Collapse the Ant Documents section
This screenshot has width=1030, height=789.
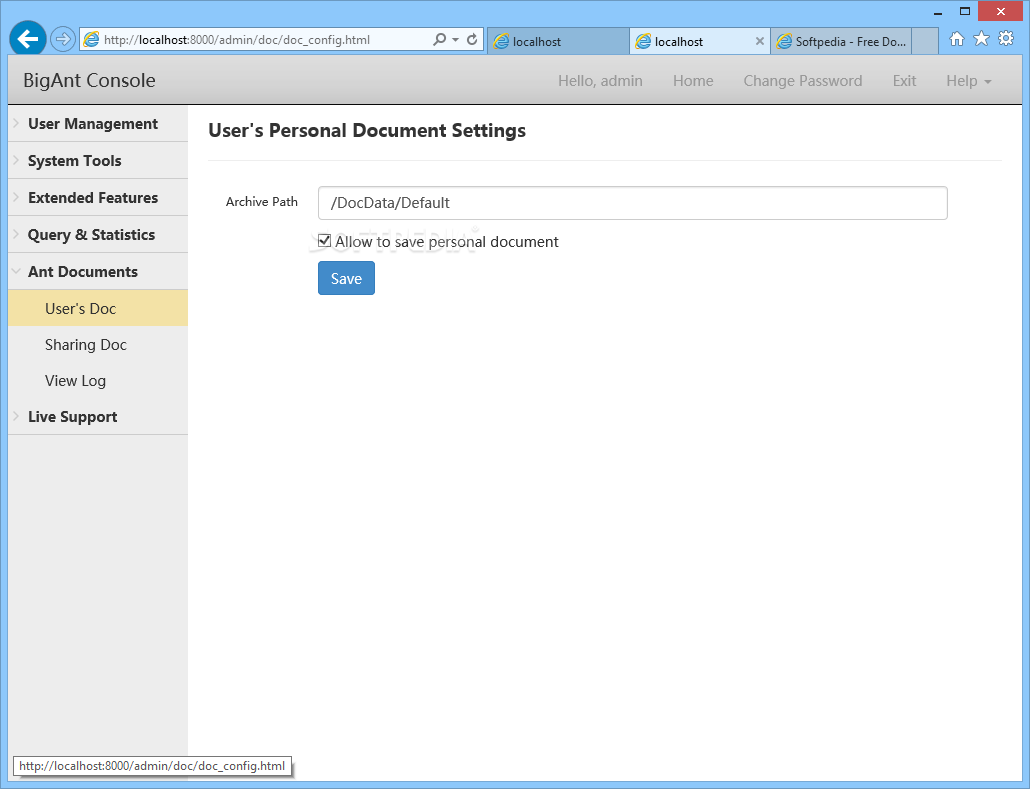[98, 271]
